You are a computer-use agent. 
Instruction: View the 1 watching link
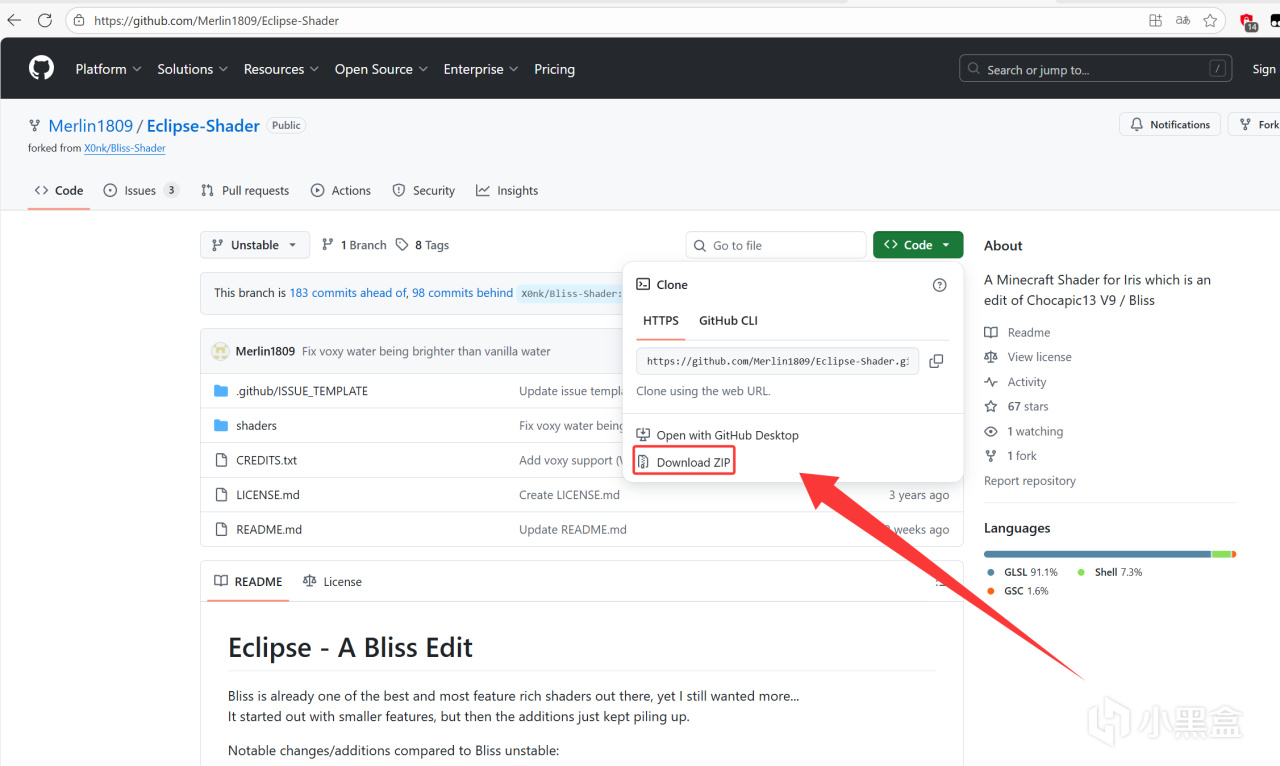pyautogui.click(x=1024, y=432)
